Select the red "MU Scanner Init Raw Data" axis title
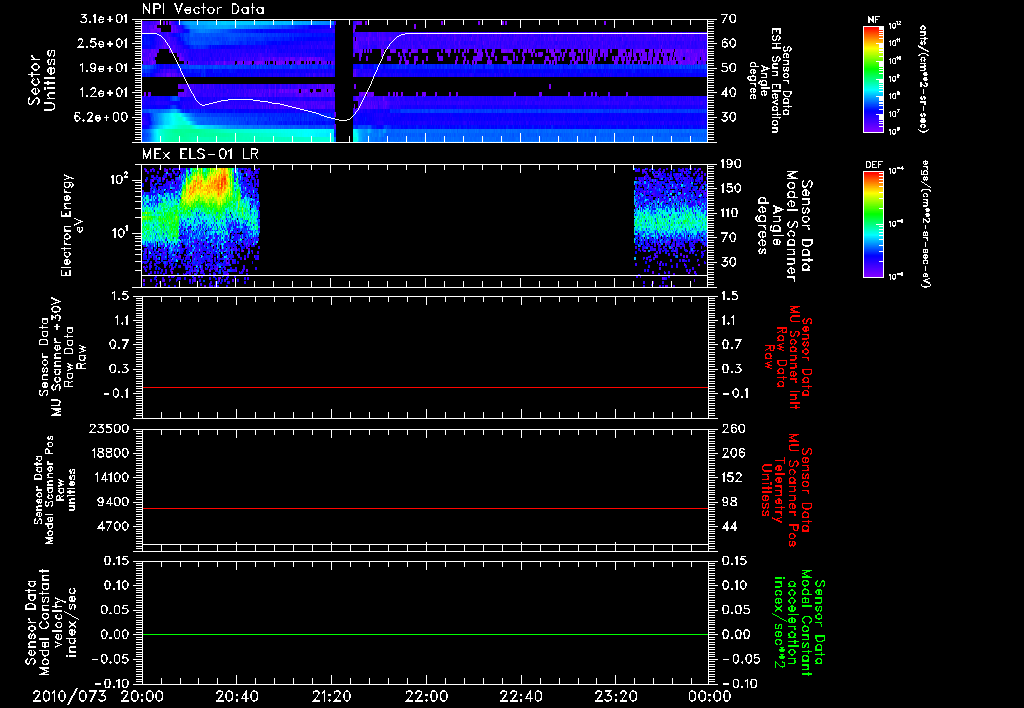Image resolution: width=1024 pixels, height=708 pixels. (788, 357)
